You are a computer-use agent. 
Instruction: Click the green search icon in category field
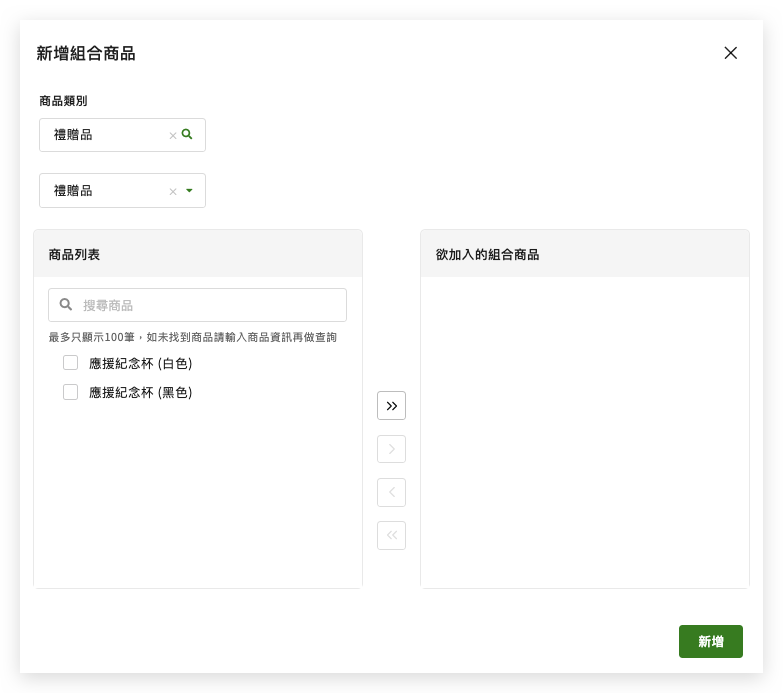187,134
